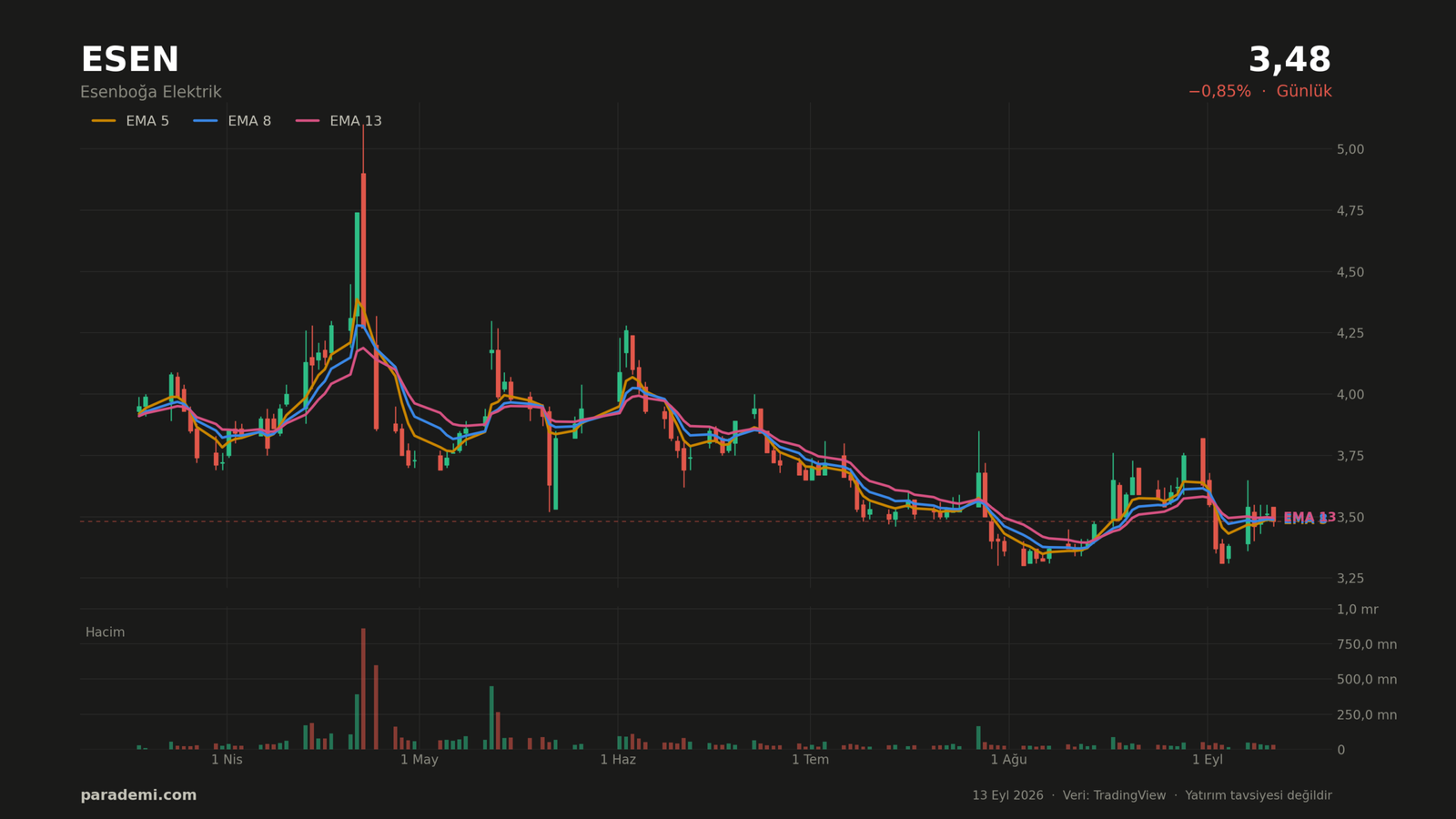The image size is (1456, 819).
Task: Click the 5,00 price axis label
Action: pos(1350,149)
